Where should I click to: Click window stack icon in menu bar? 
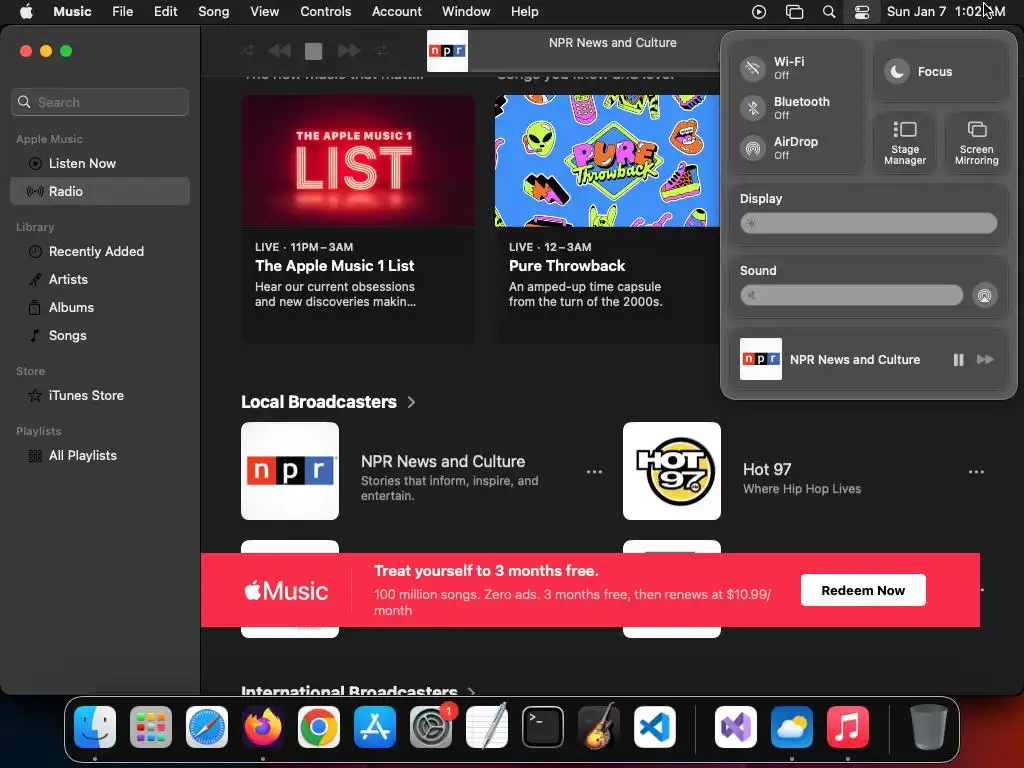(794, 12)
